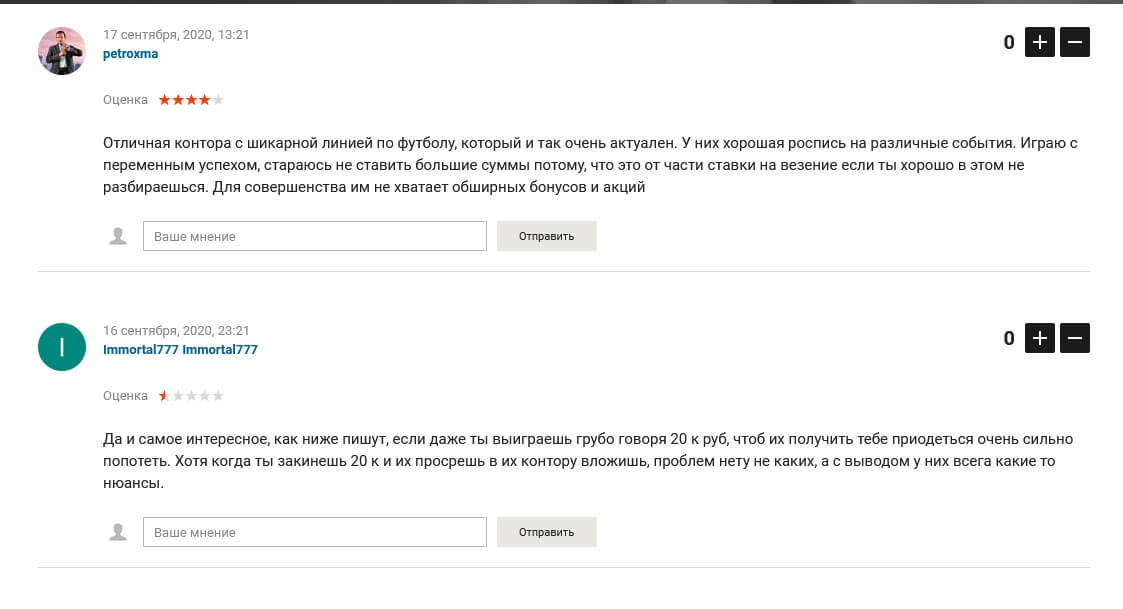Send reply with 'Отправить' under Immortal777's review

[546, 532]
